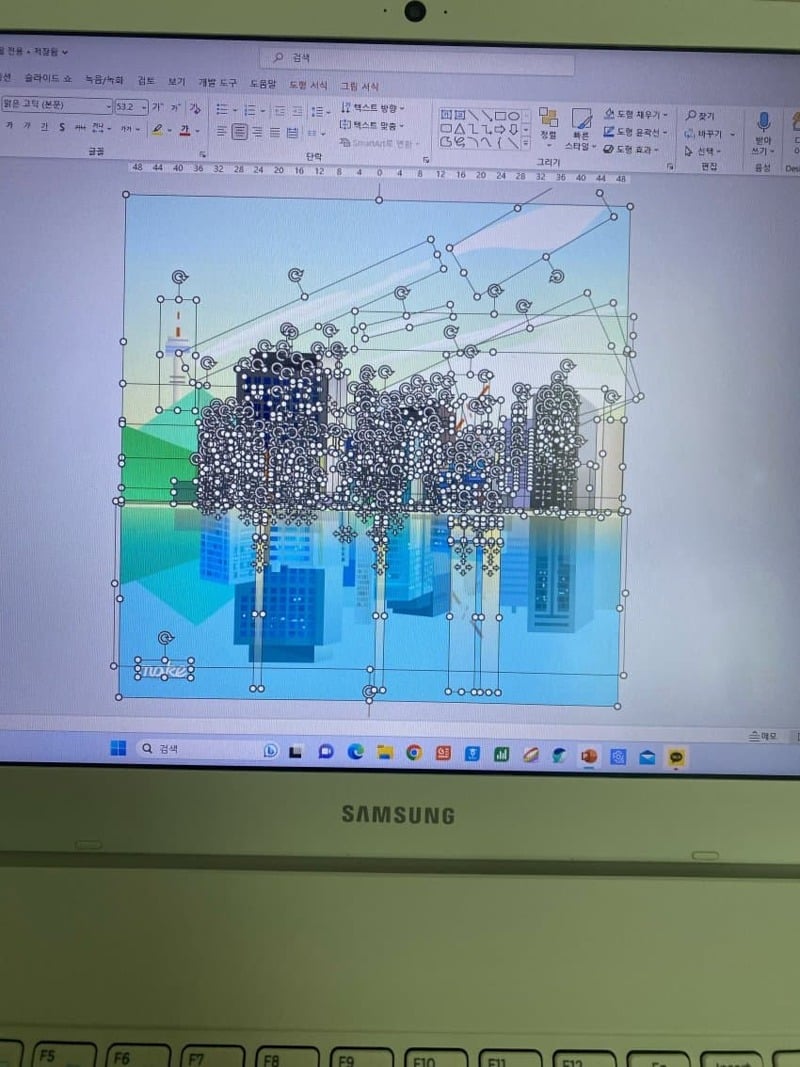Expand the font size dropdown
The height and width of the screenshot is (1067, 800).
(x=145, y=107)
